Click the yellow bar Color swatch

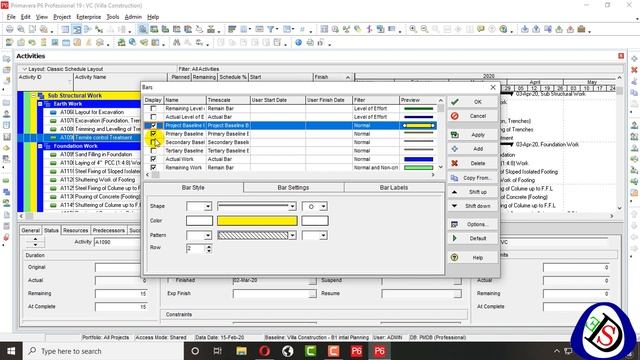pos(257,221)
